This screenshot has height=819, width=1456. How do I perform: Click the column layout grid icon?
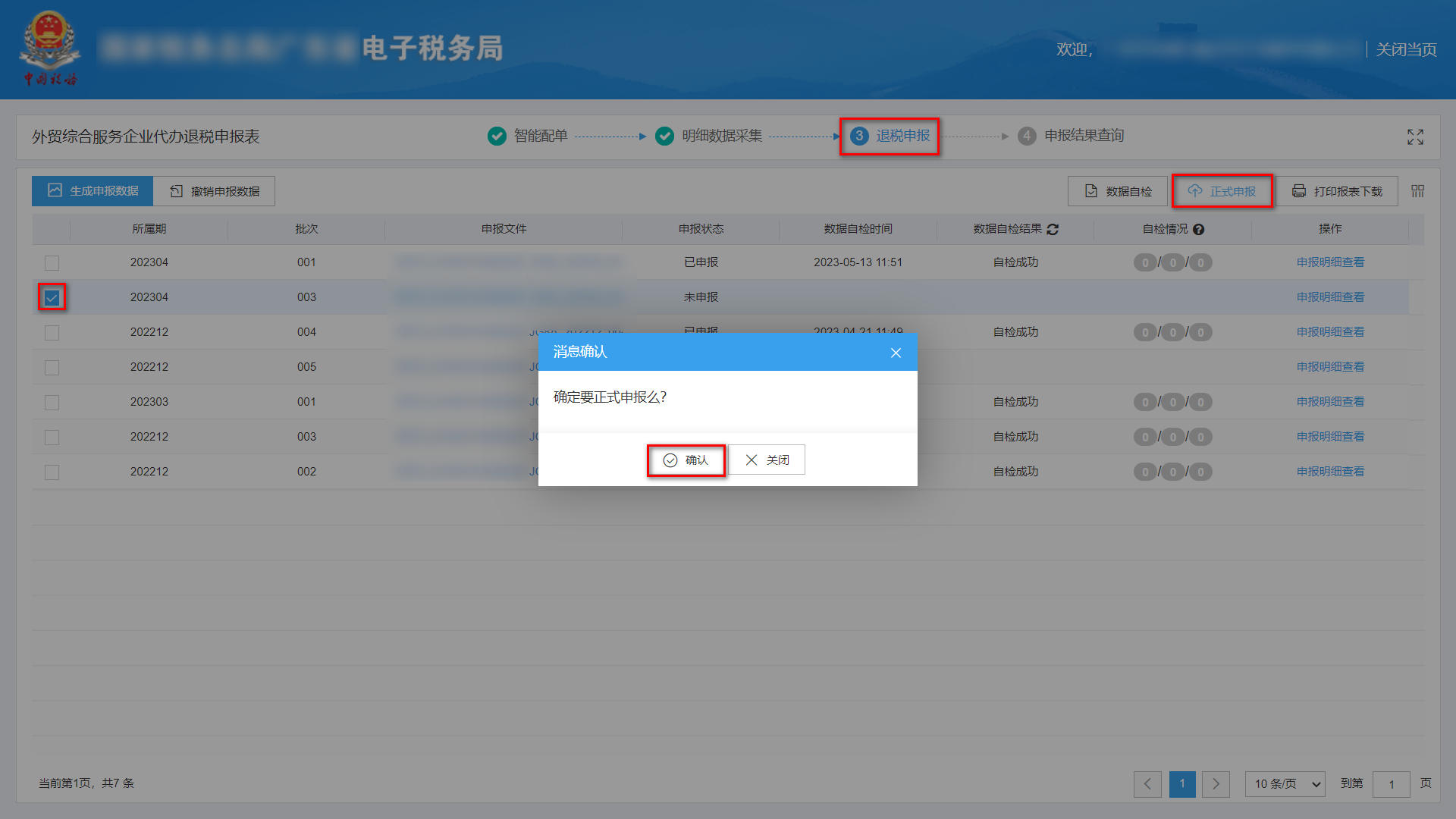(1417, 190)
